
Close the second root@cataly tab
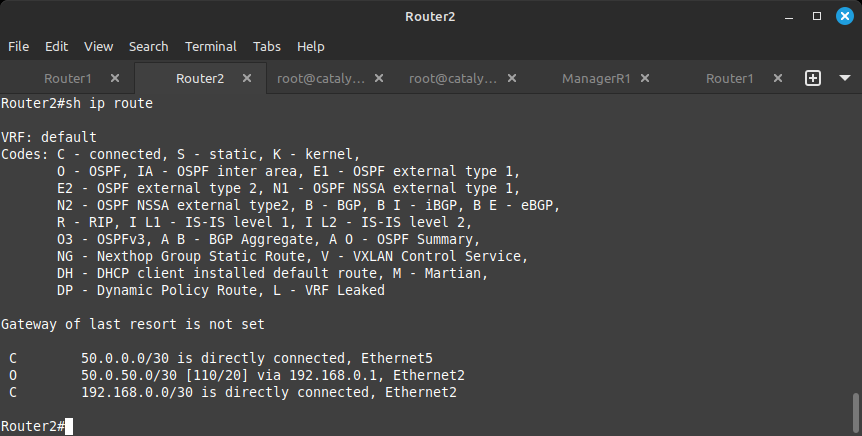pyautogui.click(x=512, y=78)
